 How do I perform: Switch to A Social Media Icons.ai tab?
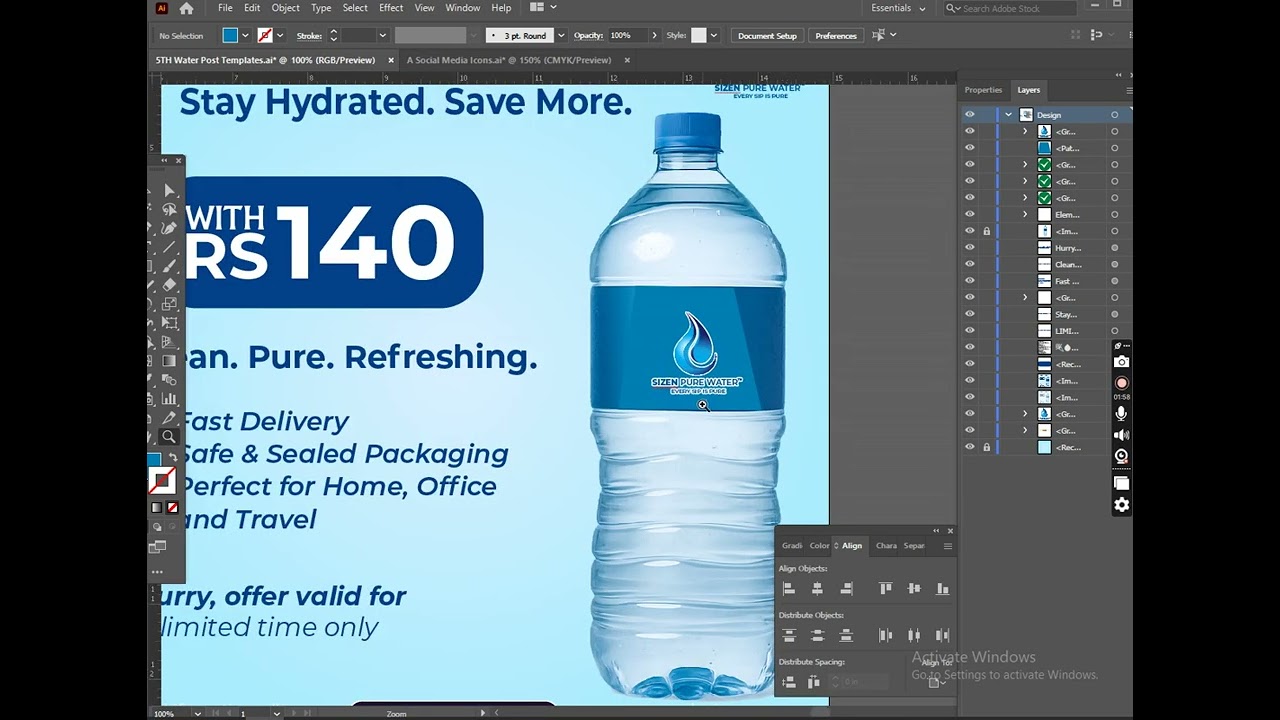click(508, 60)
